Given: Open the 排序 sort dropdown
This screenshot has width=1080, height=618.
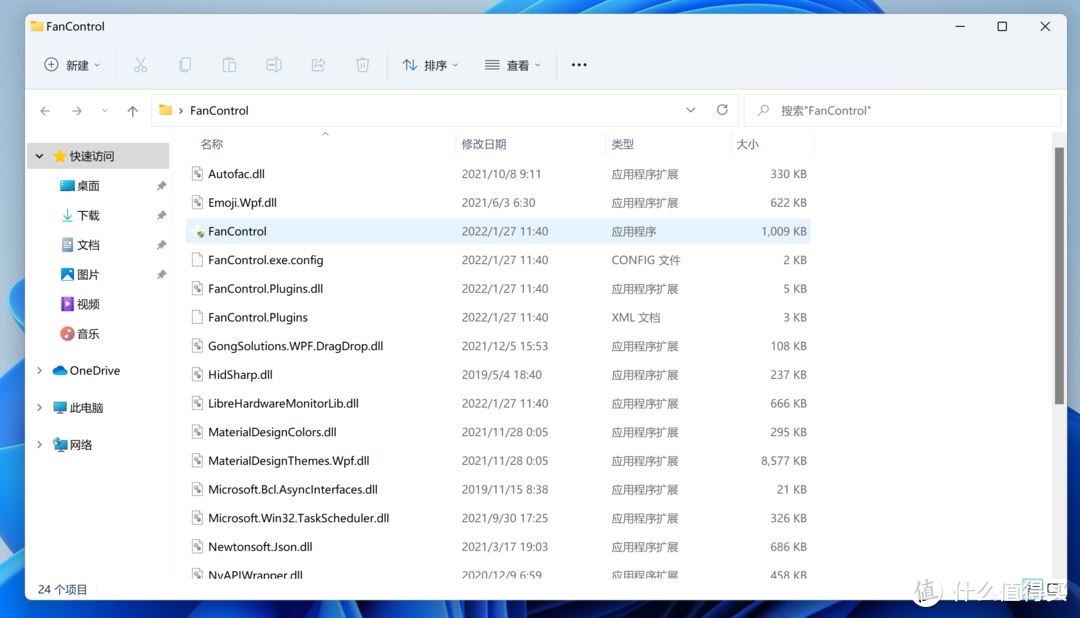Looking at the screenshot, I should [430, 65].
